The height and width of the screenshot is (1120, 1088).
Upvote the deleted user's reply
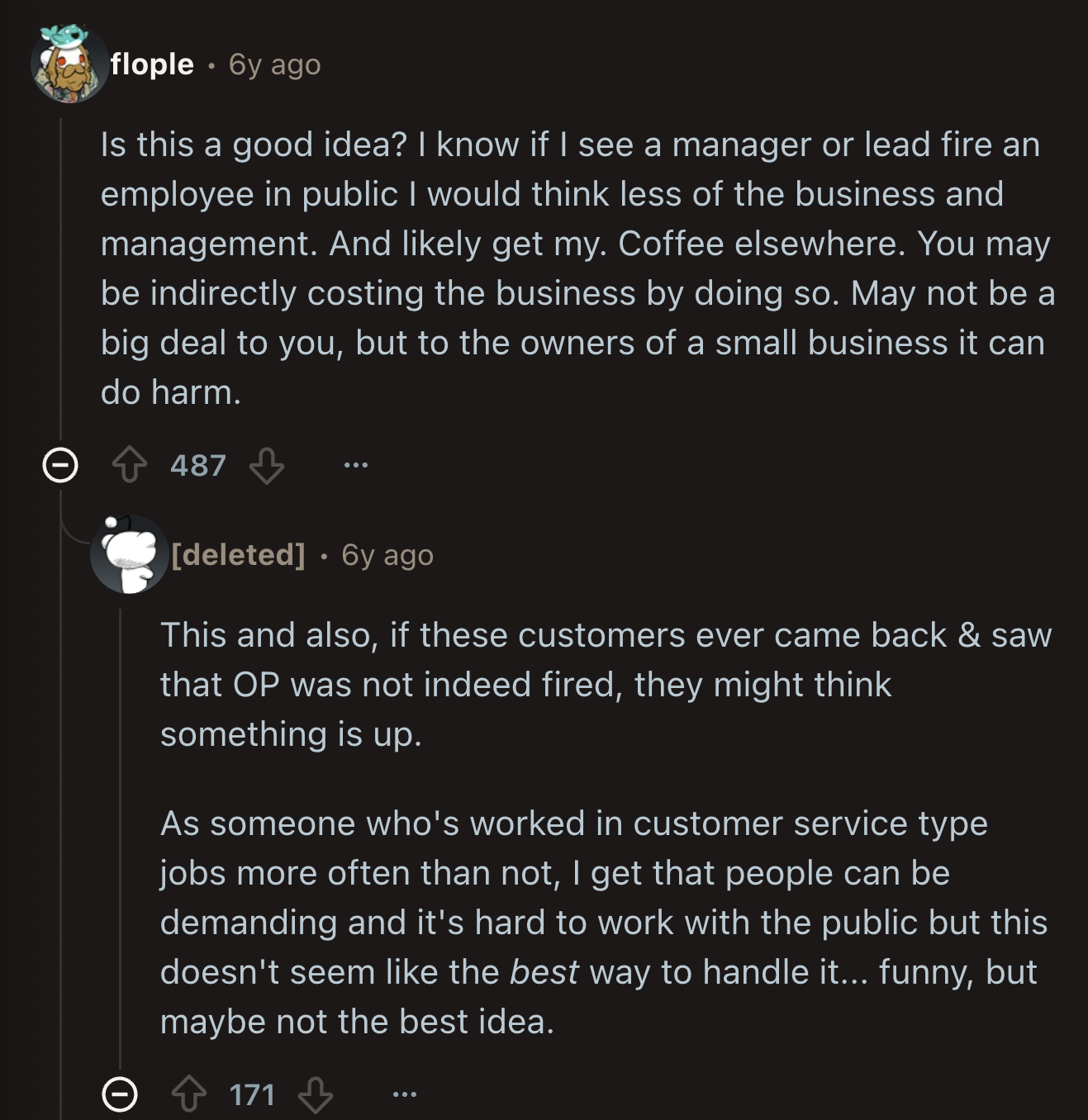click(189, 1094)
